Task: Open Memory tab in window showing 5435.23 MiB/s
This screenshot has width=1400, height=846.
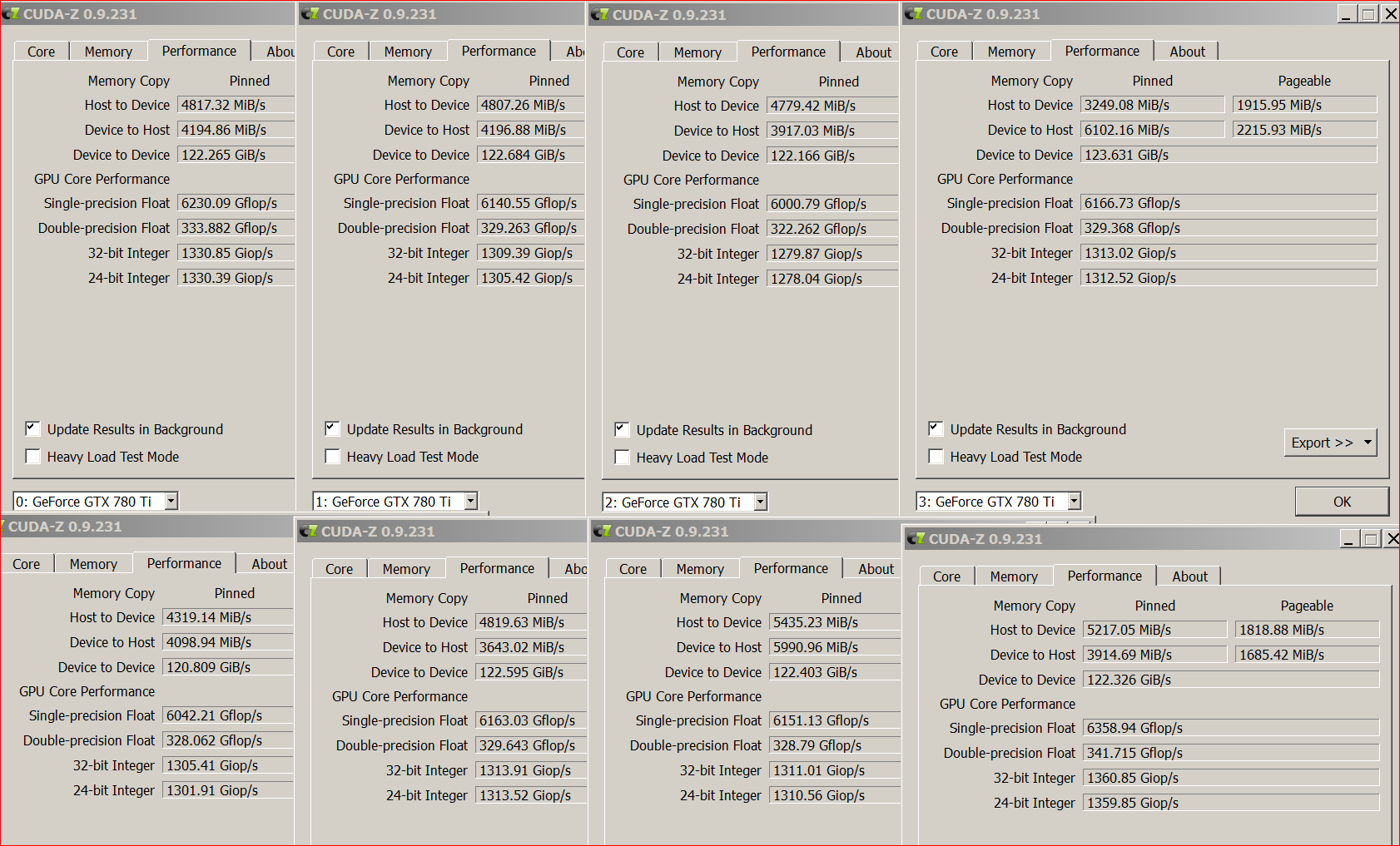Action: tap(700, 569)
